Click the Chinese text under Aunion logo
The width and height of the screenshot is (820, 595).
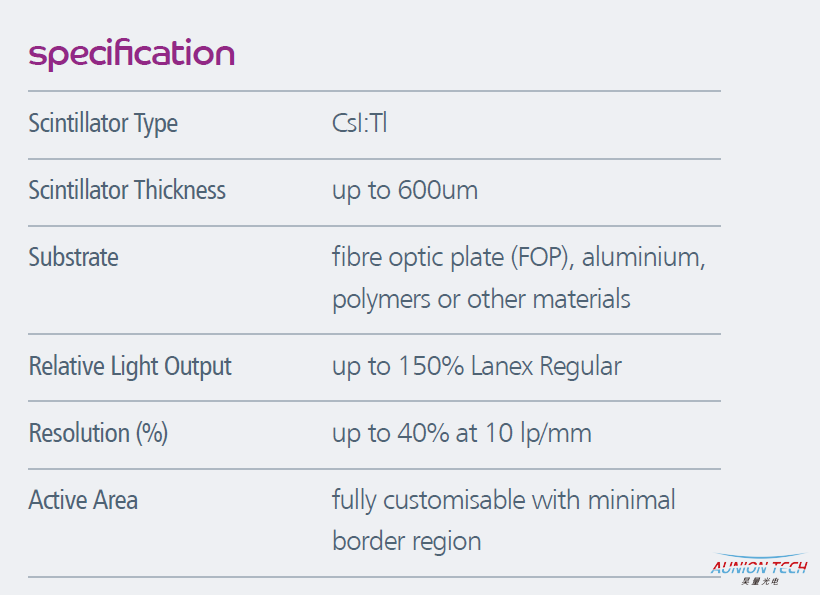[x=760, y=581]
